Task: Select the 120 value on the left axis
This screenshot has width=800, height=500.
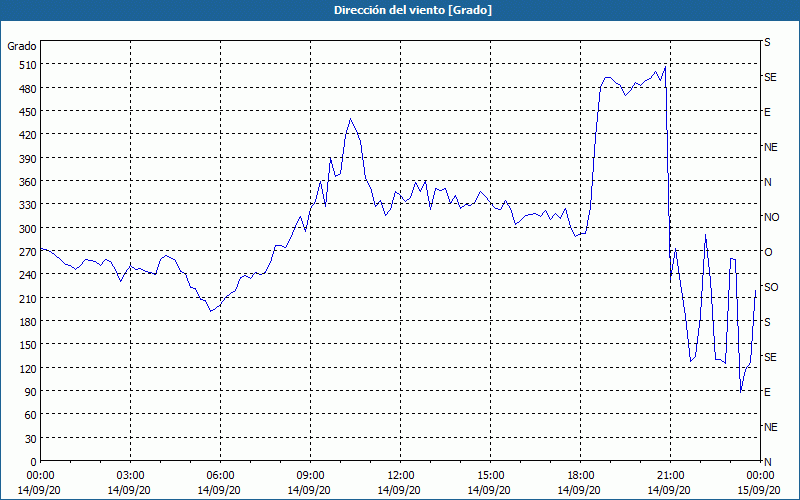Action: pos(28,368)
